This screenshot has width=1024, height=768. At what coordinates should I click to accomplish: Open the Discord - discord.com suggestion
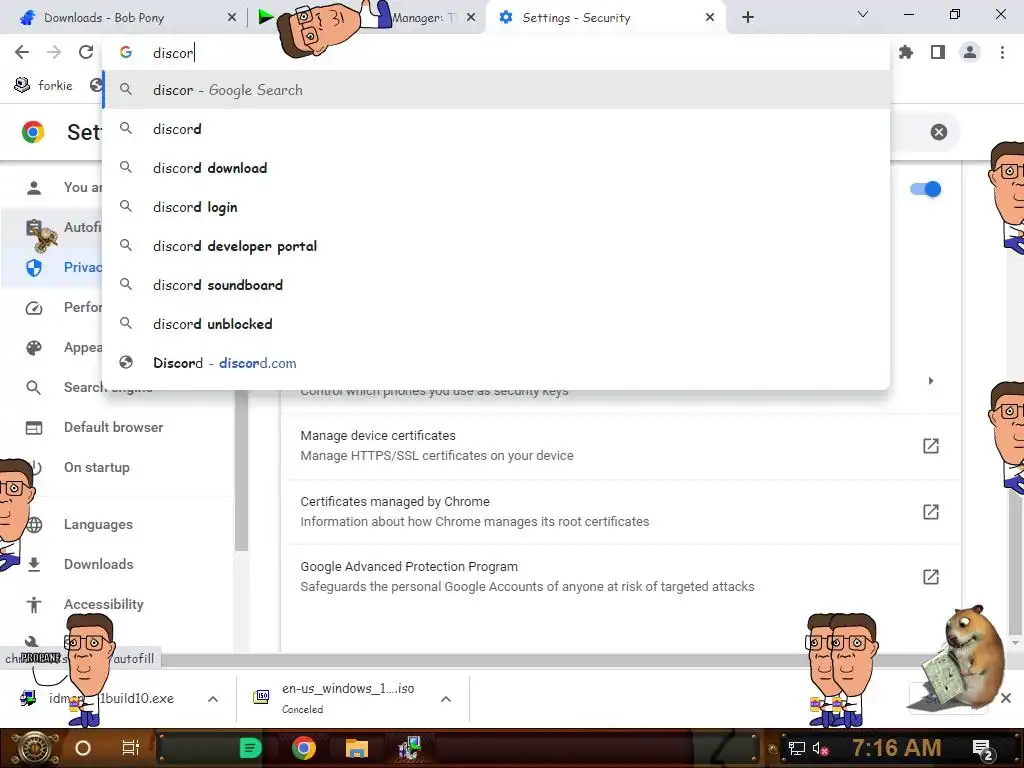(496, 363)
